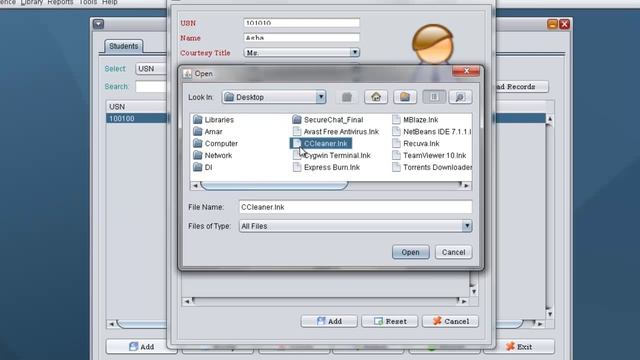Open the Students window system menu icon
Viewport: 640px width, 360px height.
(98, 24)
